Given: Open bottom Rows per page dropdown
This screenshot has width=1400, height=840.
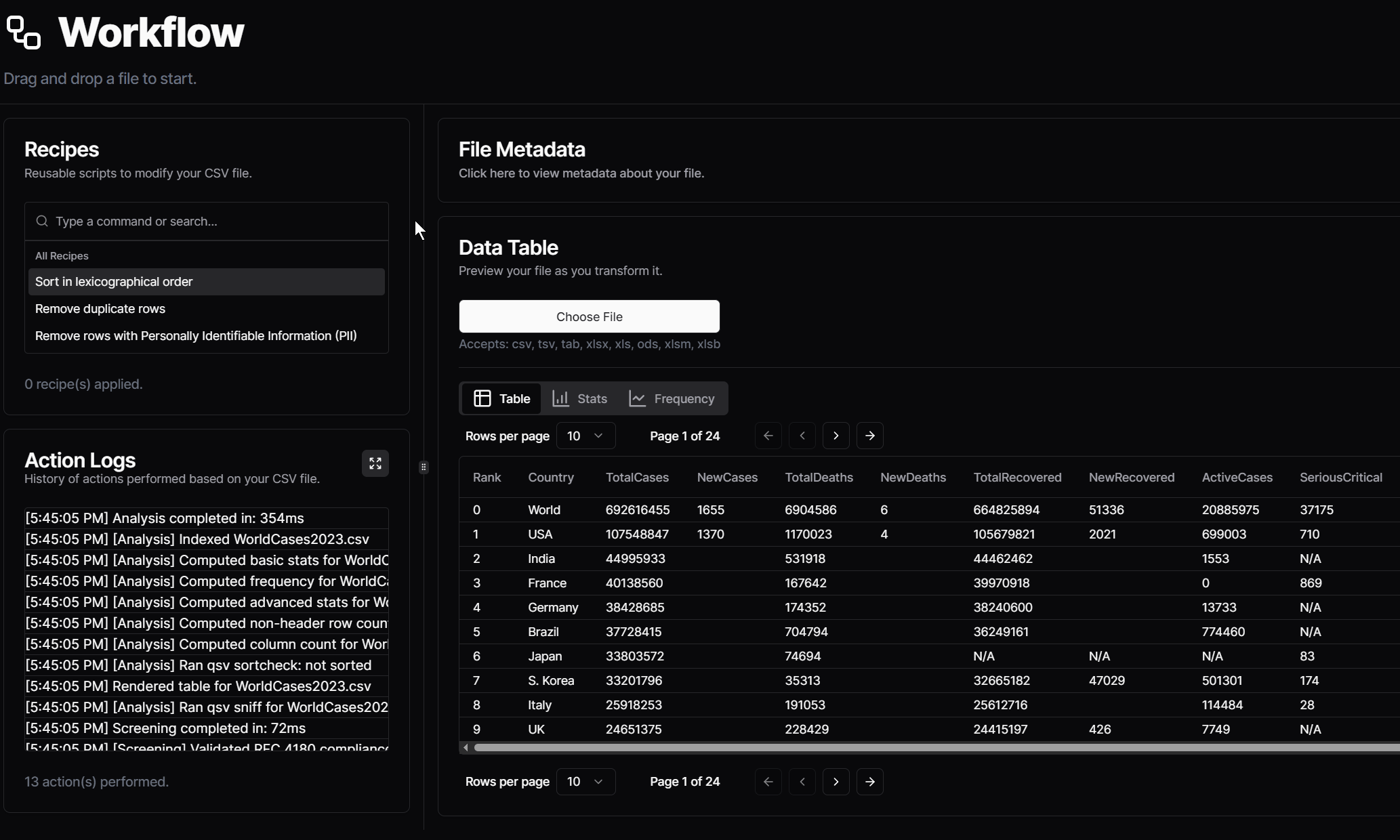Looking at the screenshot, I should point(585,782).
